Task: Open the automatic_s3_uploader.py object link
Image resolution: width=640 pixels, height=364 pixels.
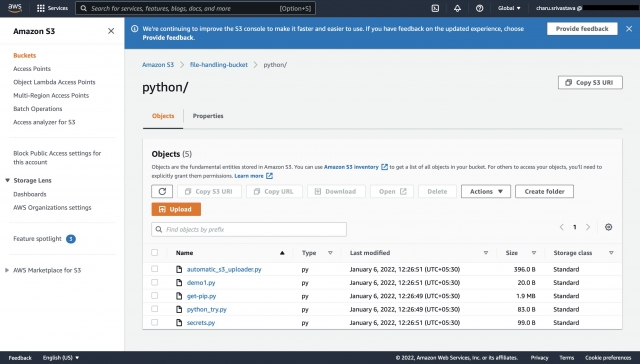Action: (224, 269)
